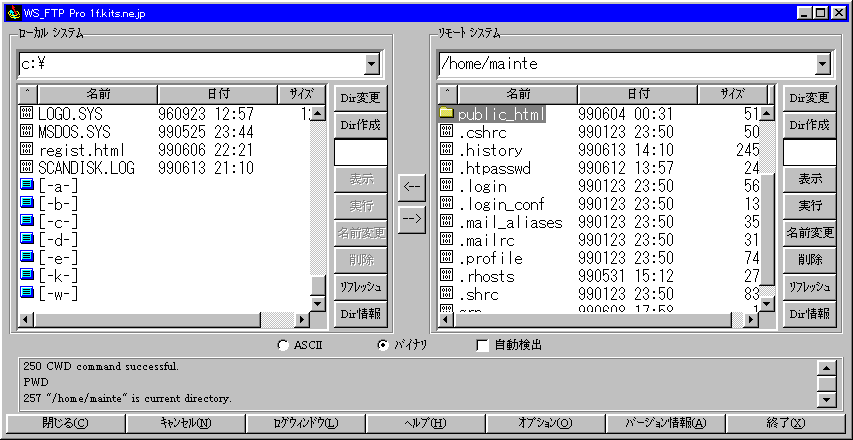This screenshot has height=440, width=853.
Task: Click the .mail_aliases file icon
Action: [446, 221]
